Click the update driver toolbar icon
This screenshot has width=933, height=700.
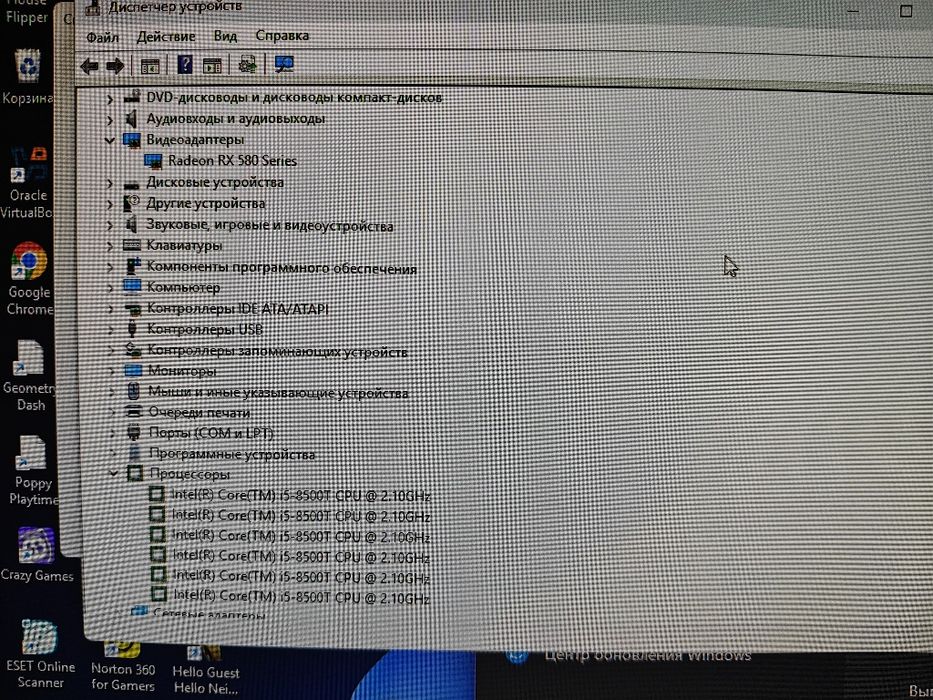pyautogui.click(x=247, y=64)
